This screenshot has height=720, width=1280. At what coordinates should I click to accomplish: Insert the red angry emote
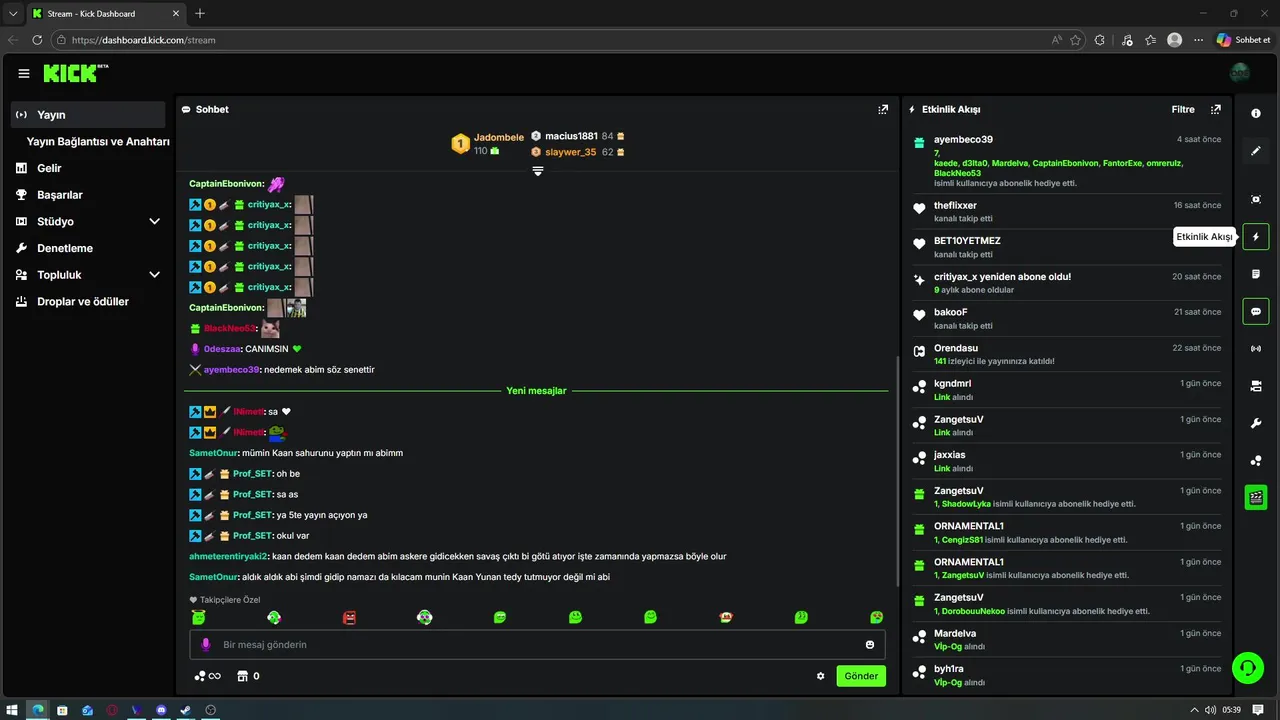click(349, 618)
